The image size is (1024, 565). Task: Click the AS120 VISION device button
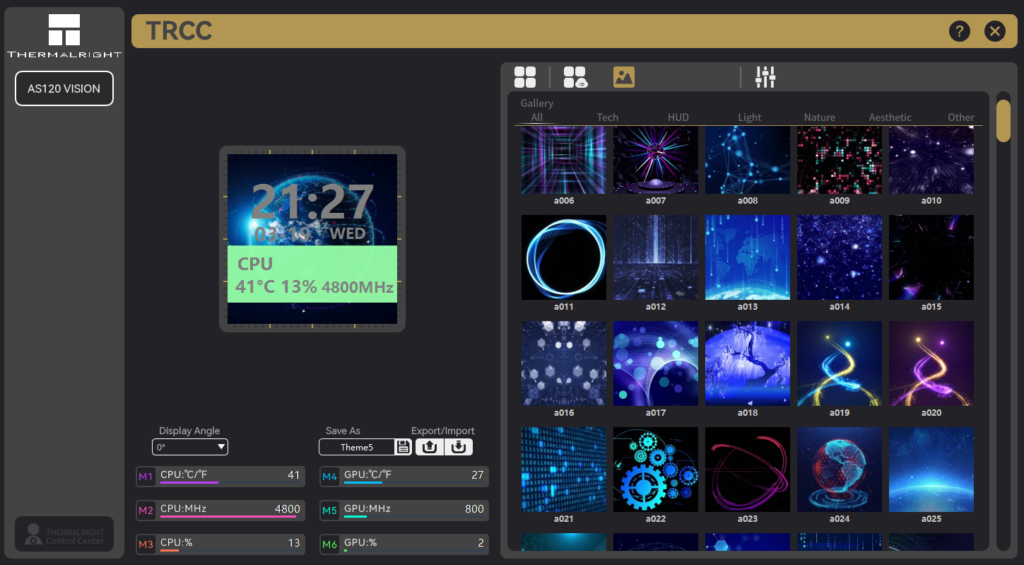tap(64, 88)
